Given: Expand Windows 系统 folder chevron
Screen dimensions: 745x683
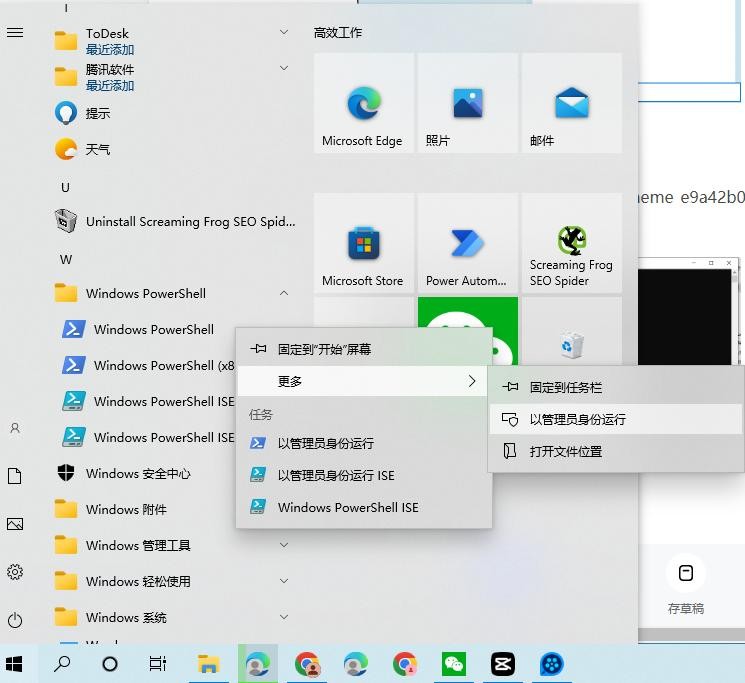Looking at the screenshot, I should pyautogui.click(x=284, y=617).
